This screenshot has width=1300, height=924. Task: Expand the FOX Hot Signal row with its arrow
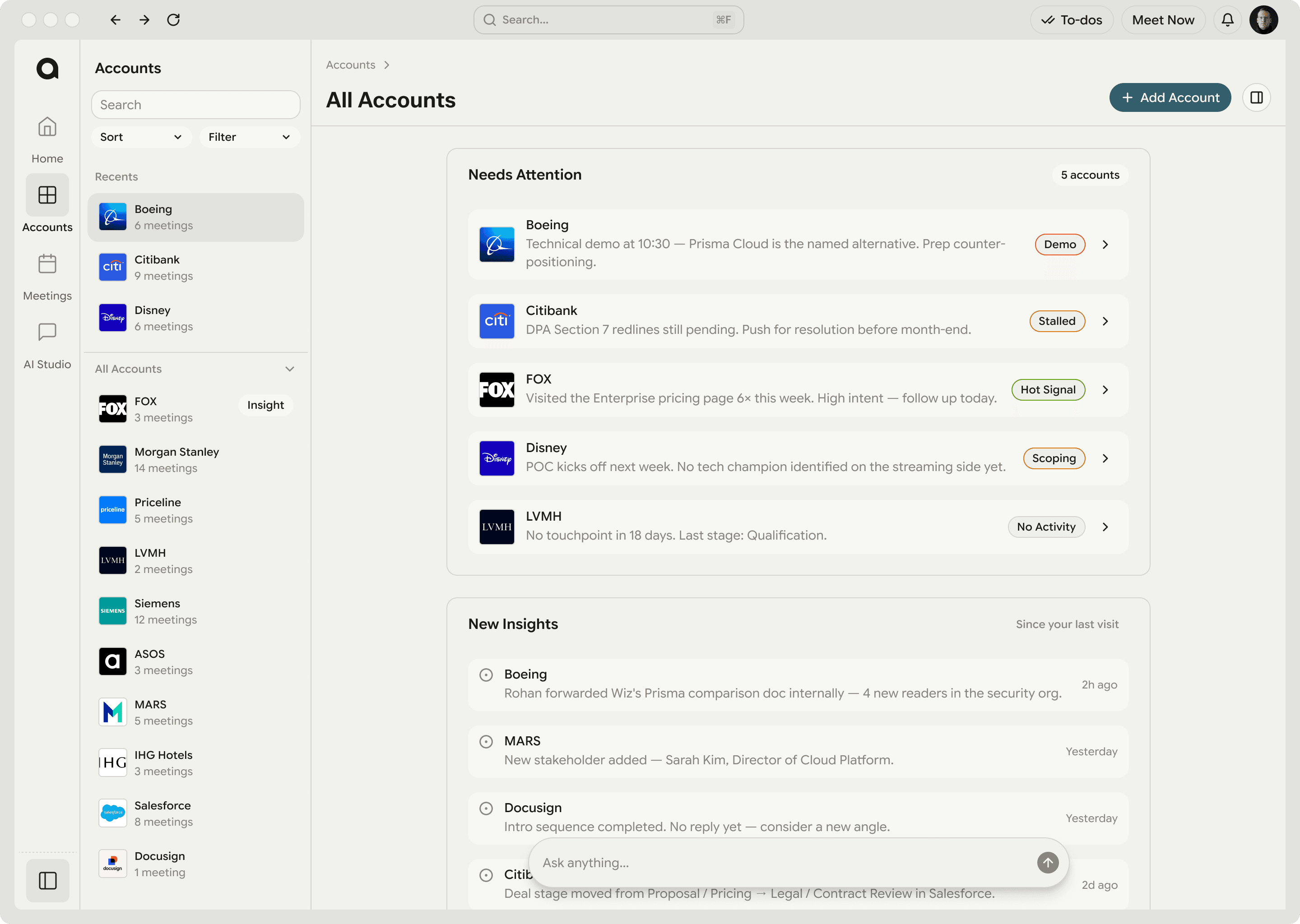[1105, 390]
